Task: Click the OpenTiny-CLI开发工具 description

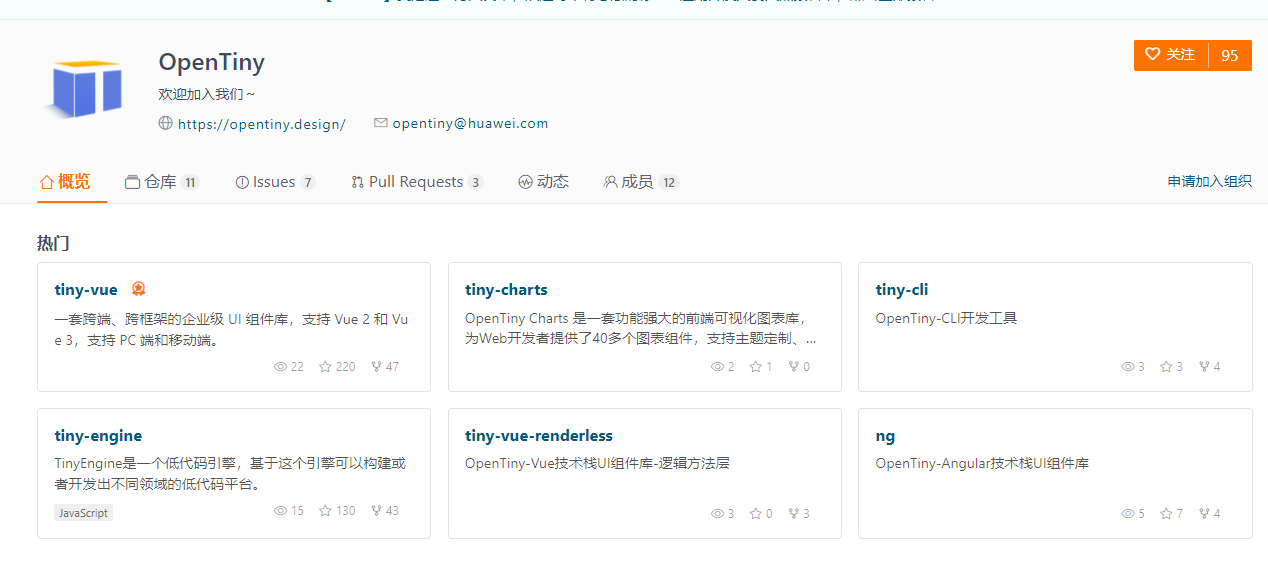Action: click(946, 319)
